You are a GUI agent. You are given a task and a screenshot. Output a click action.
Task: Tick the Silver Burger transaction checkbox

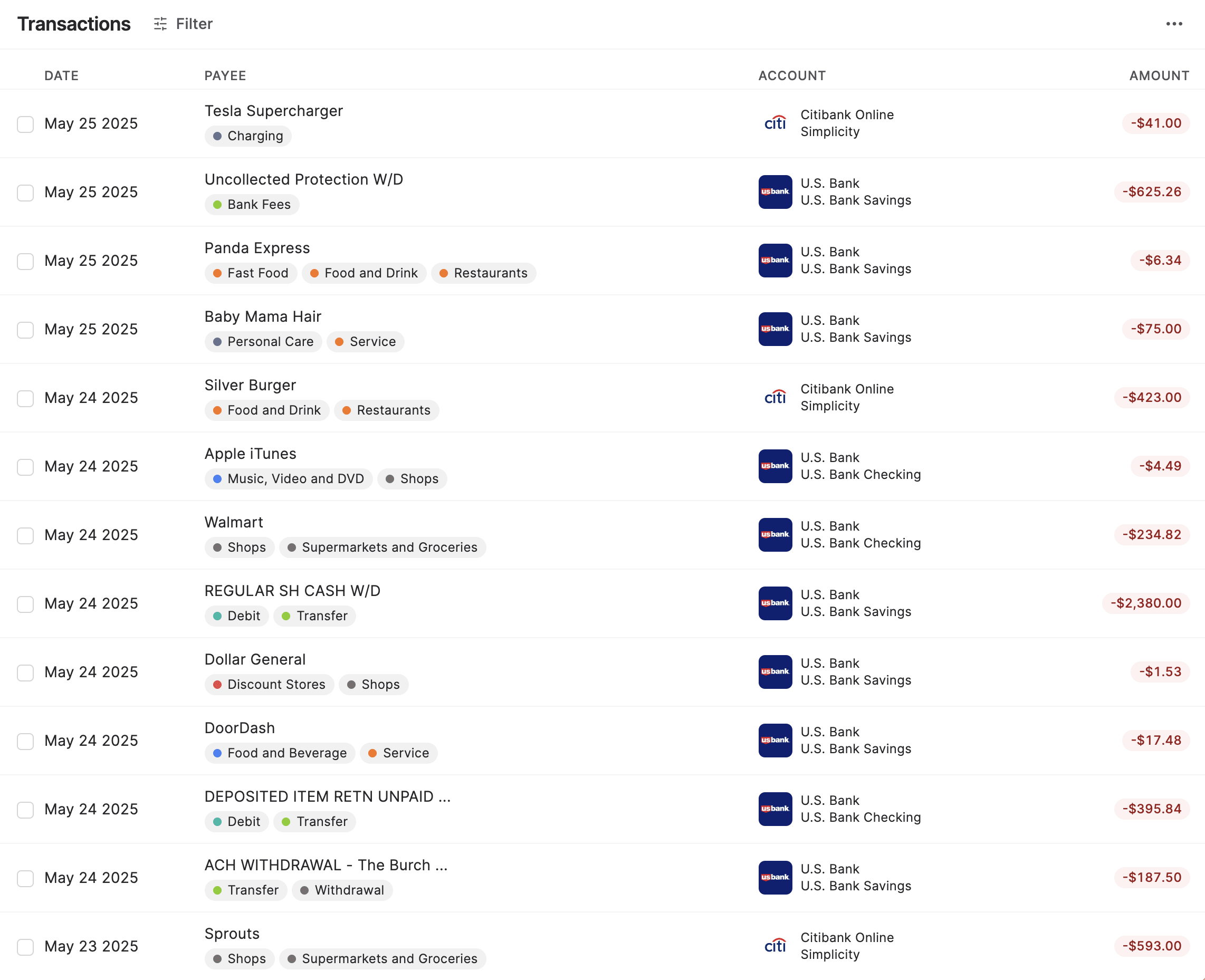pos(25,399)
